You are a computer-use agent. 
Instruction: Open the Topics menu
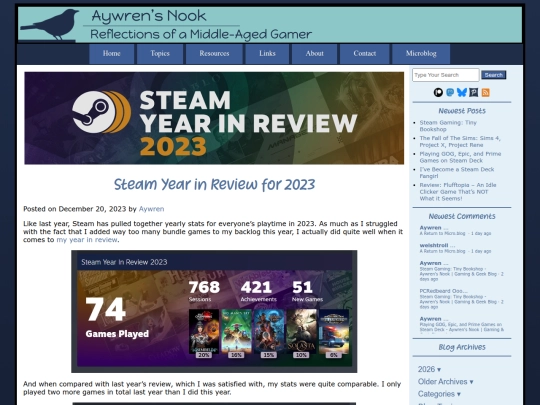click(160, 54)
